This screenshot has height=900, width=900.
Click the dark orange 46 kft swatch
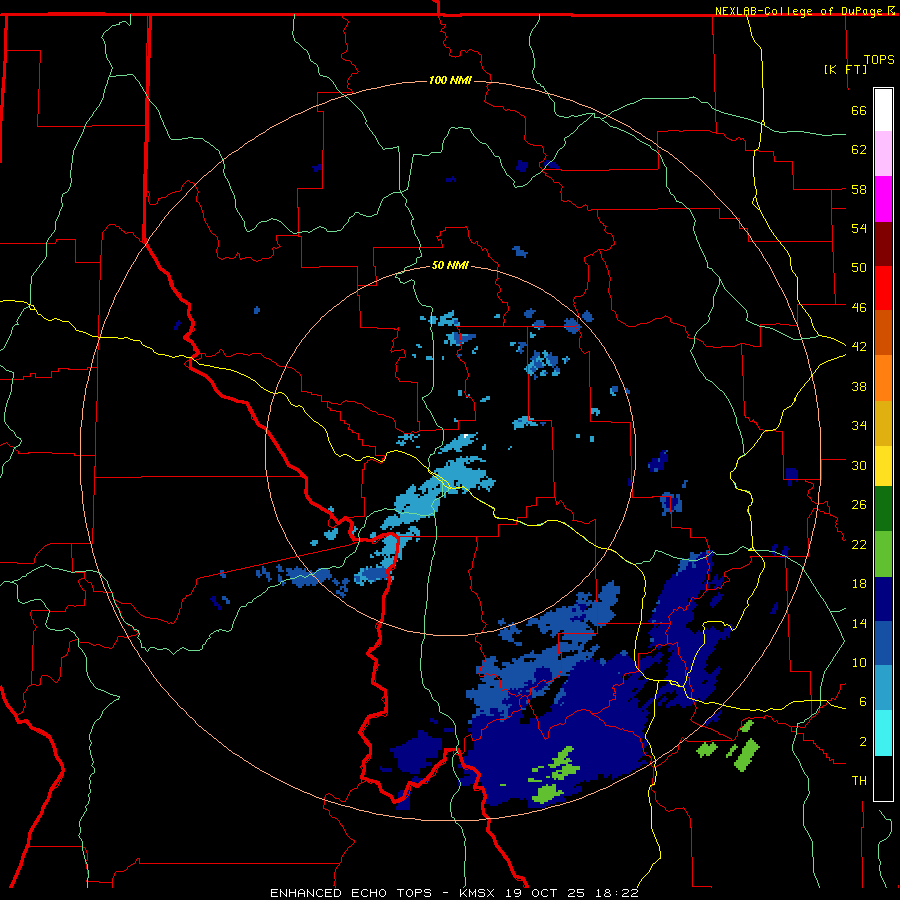(883, 333)
